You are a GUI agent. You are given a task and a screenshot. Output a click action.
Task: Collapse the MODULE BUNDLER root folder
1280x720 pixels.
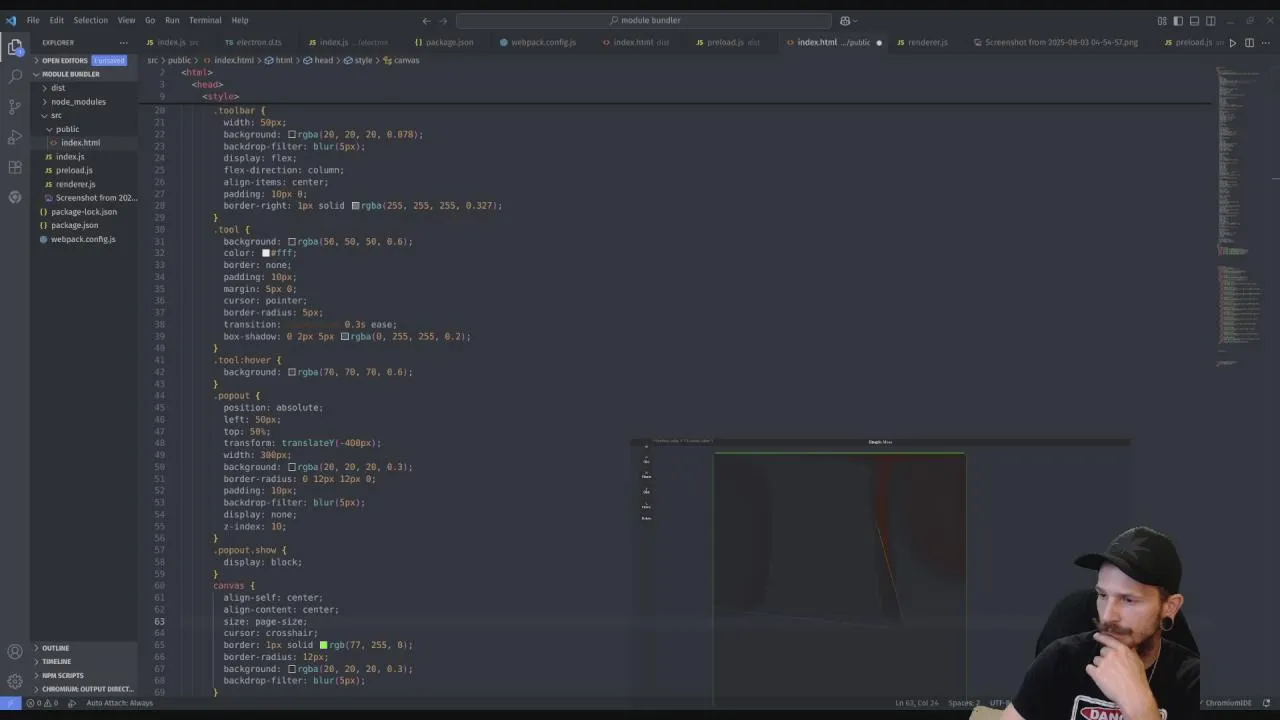tap(70, 74)
